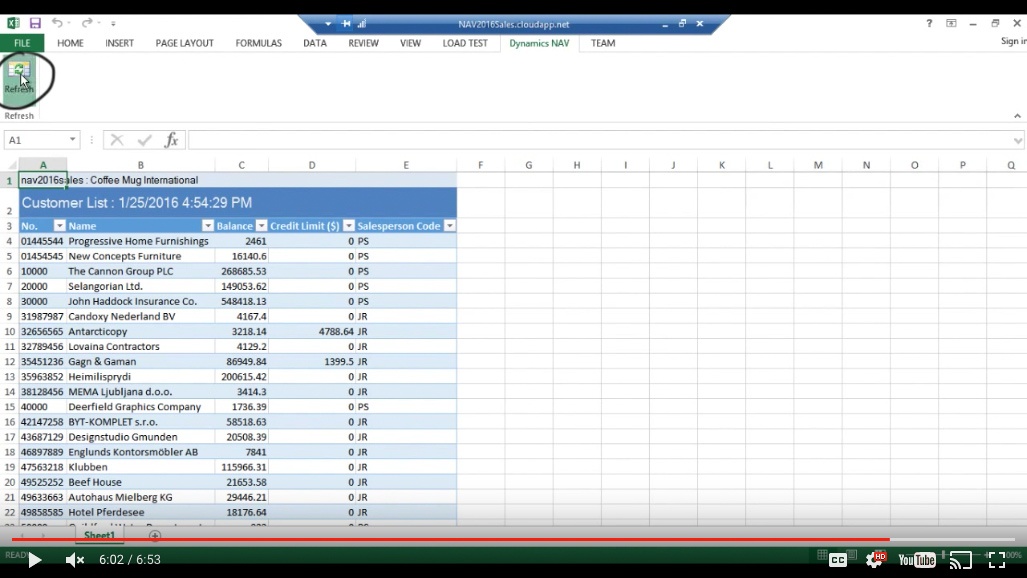Open the FILE tab
Image resolution: width=1027 pixels, height=578 pixels.
point(22,43)
